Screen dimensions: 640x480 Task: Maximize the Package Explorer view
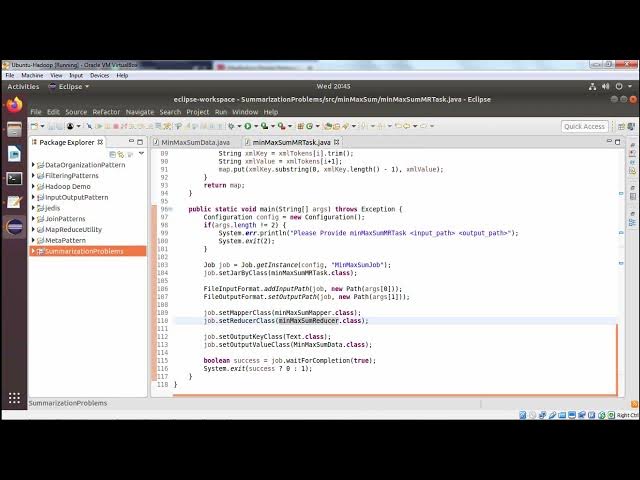tap(140, 142)
